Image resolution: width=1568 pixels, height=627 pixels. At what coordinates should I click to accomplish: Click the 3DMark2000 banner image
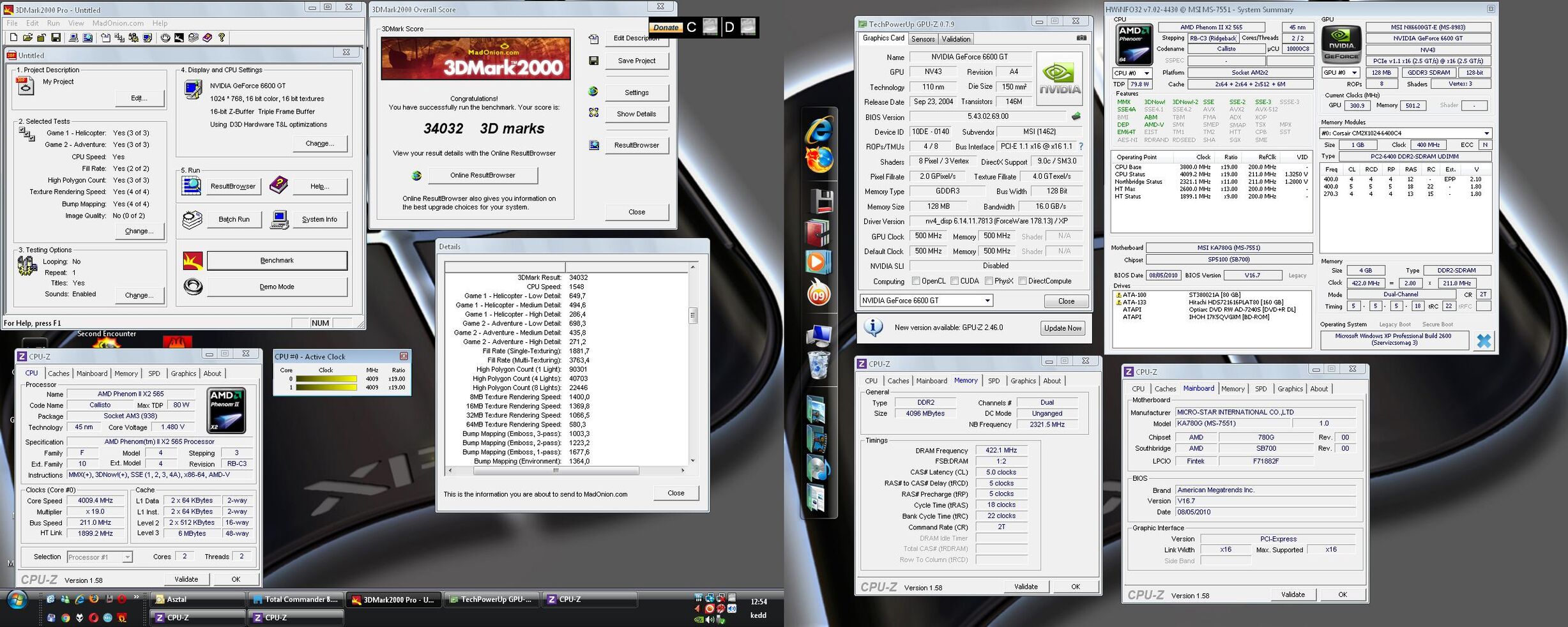(x=476, y=58)
